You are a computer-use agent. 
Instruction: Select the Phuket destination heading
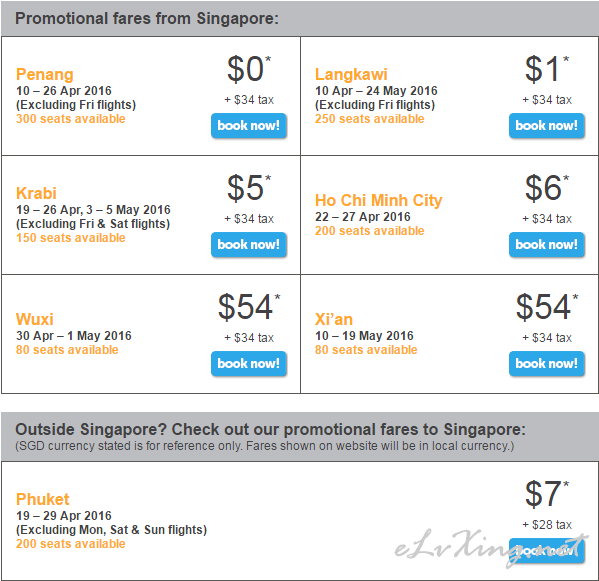coord(43,499)
